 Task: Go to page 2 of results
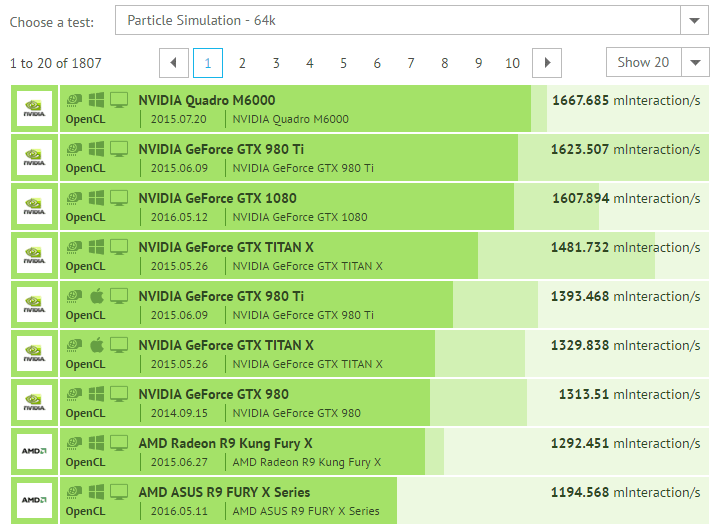pos(242,63)
